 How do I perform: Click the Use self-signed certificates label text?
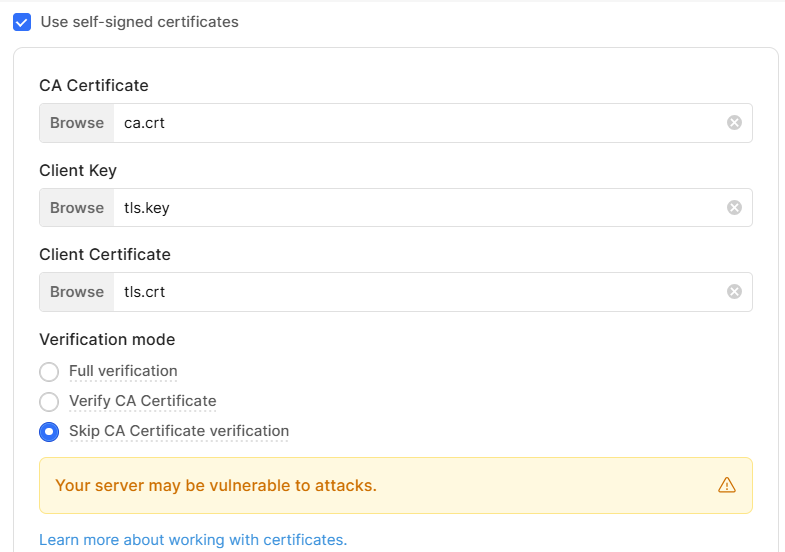(x=139, y=22)
